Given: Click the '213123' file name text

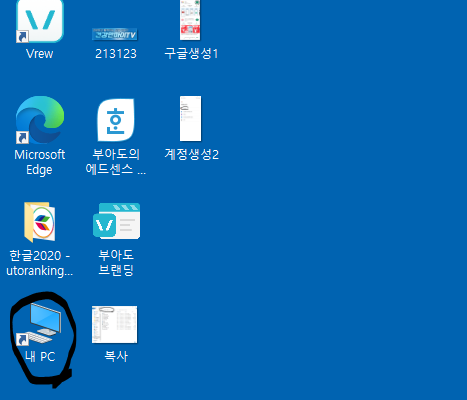Looking at the screenshot, I should [116, 54].
